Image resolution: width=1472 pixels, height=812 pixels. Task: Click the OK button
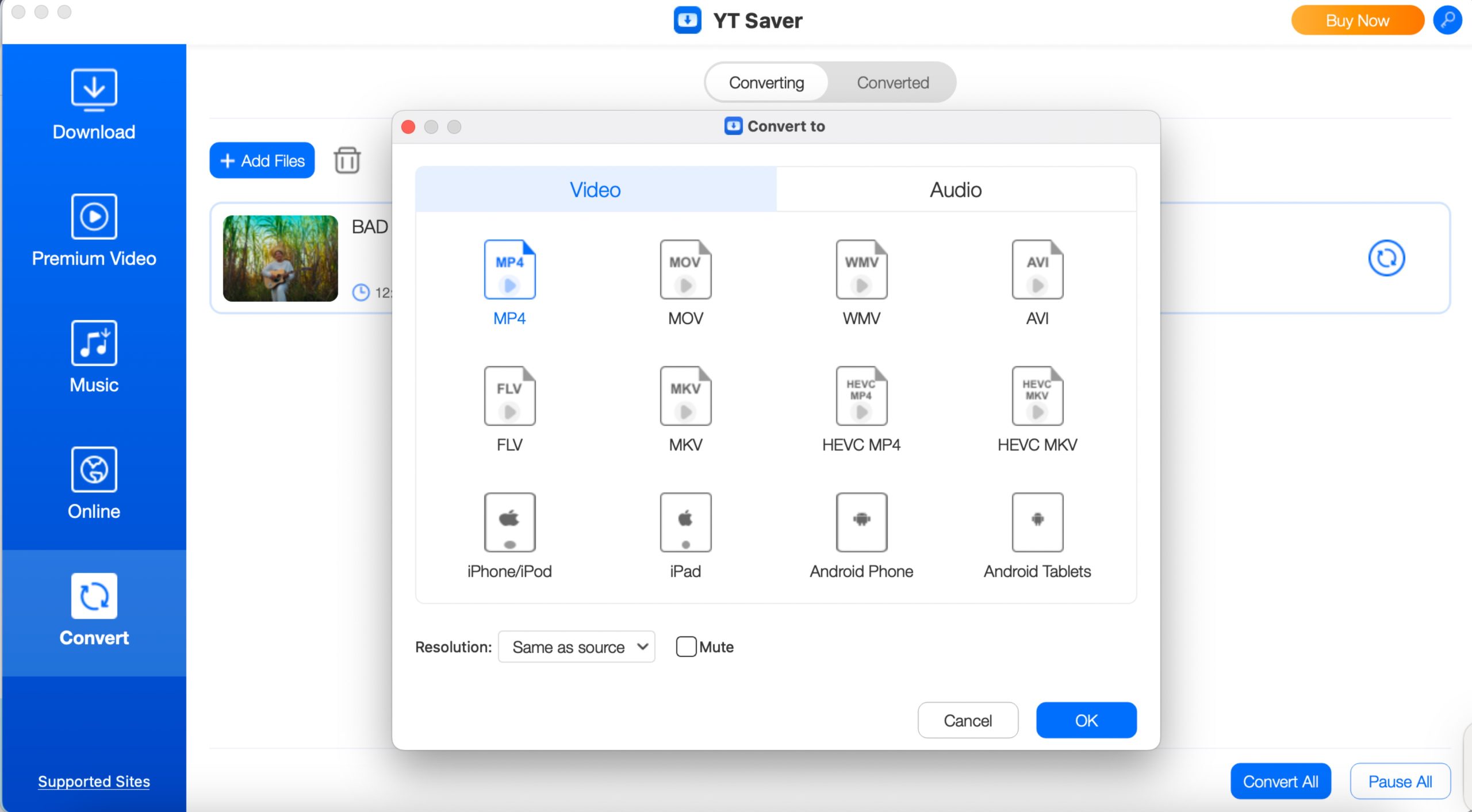(x=1086, y=720)
